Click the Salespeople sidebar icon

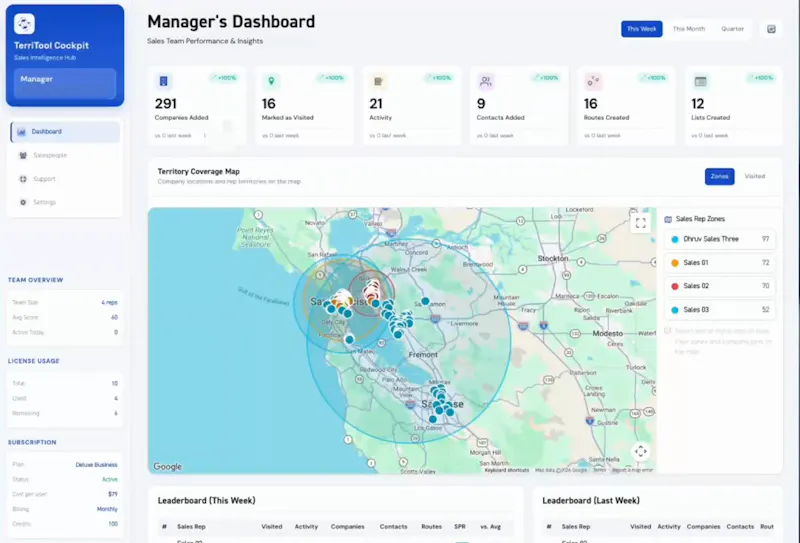pos(23,155)
